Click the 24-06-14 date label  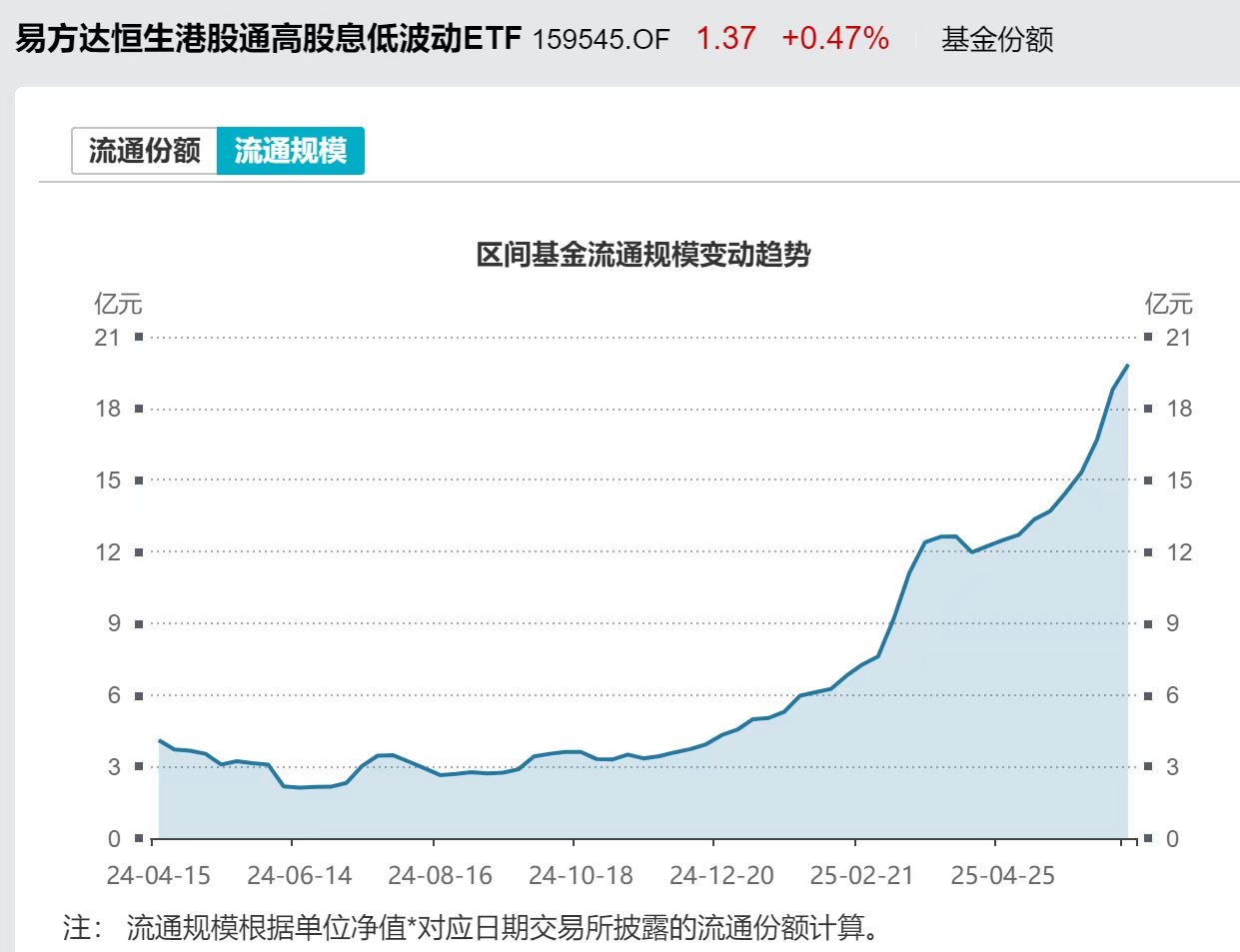[x=300, y=876]
